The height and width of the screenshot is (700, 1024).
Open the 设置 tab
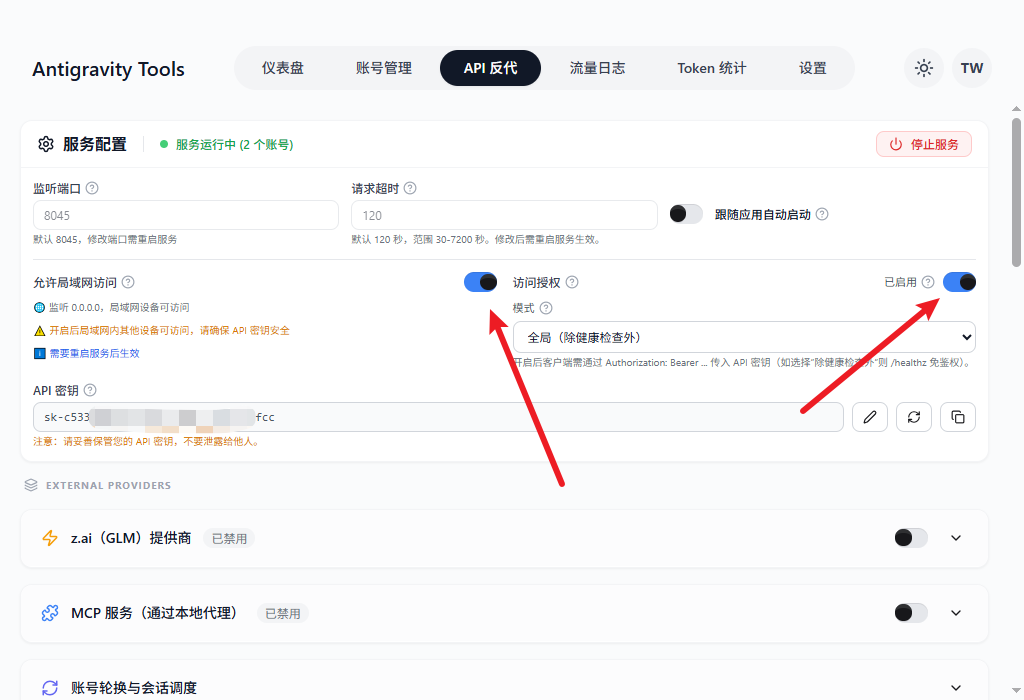click(812, 68)
